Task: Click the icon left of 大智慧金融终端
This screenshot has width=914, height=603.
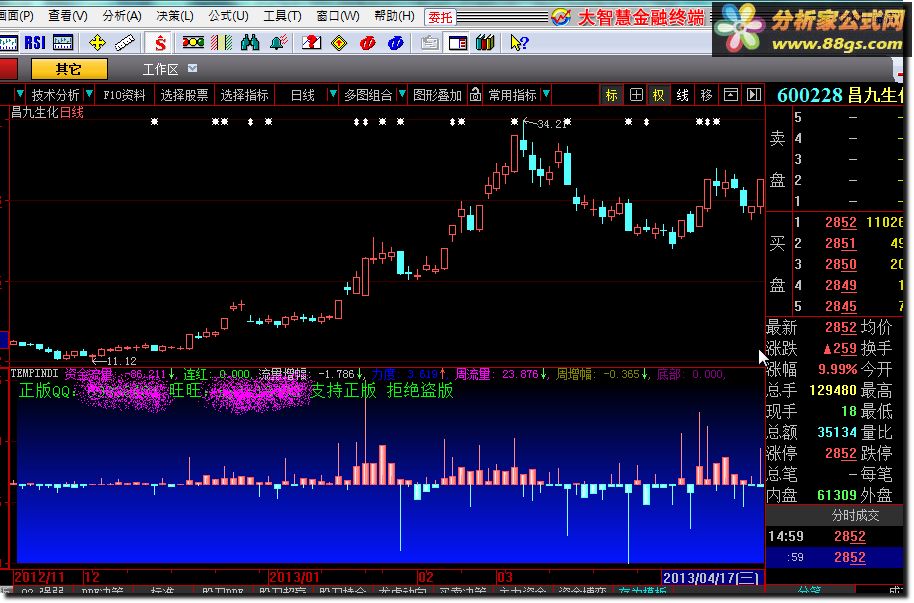Action: click(x=561, y=17)
